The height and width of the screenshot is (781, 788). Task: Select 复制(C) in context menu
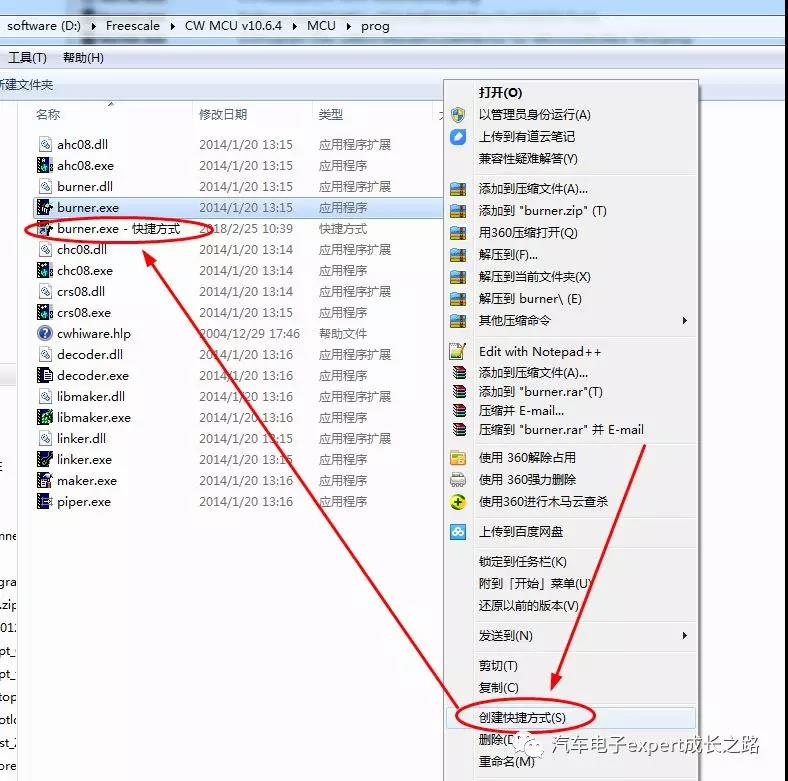pos(498,688)
